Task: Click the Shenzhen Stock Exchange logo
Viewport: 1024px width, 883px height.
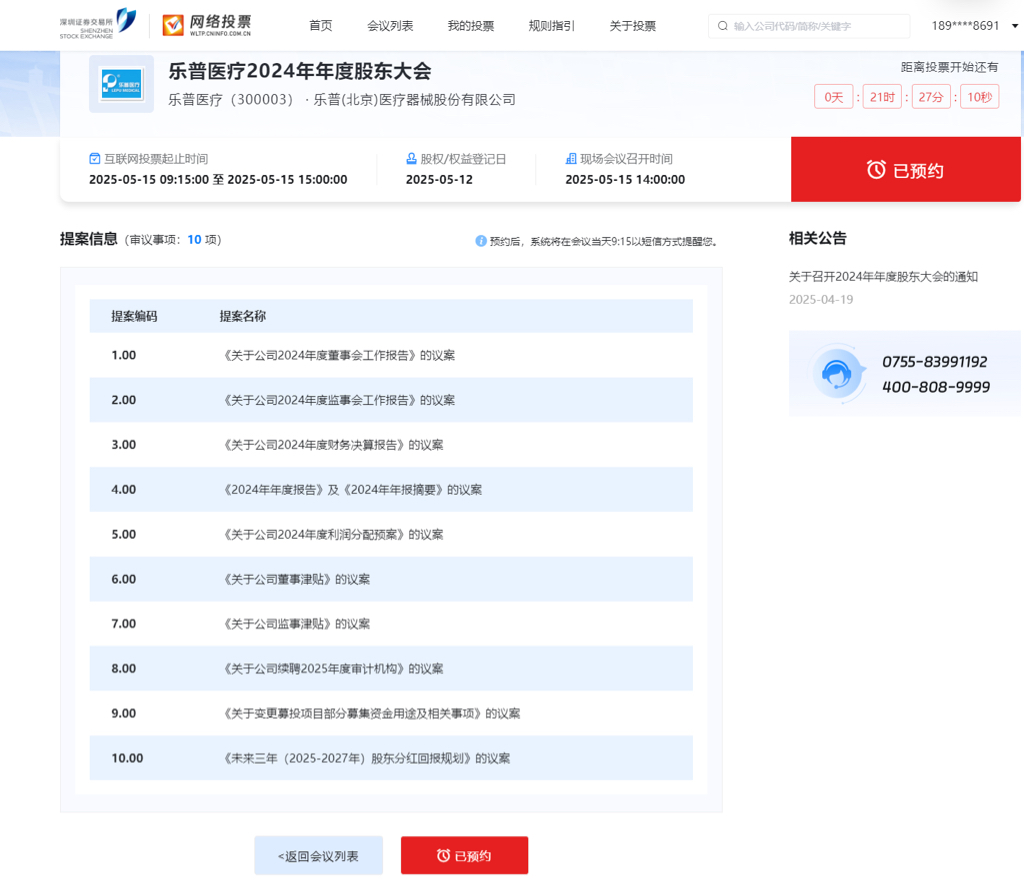Action: coord(98,24)
